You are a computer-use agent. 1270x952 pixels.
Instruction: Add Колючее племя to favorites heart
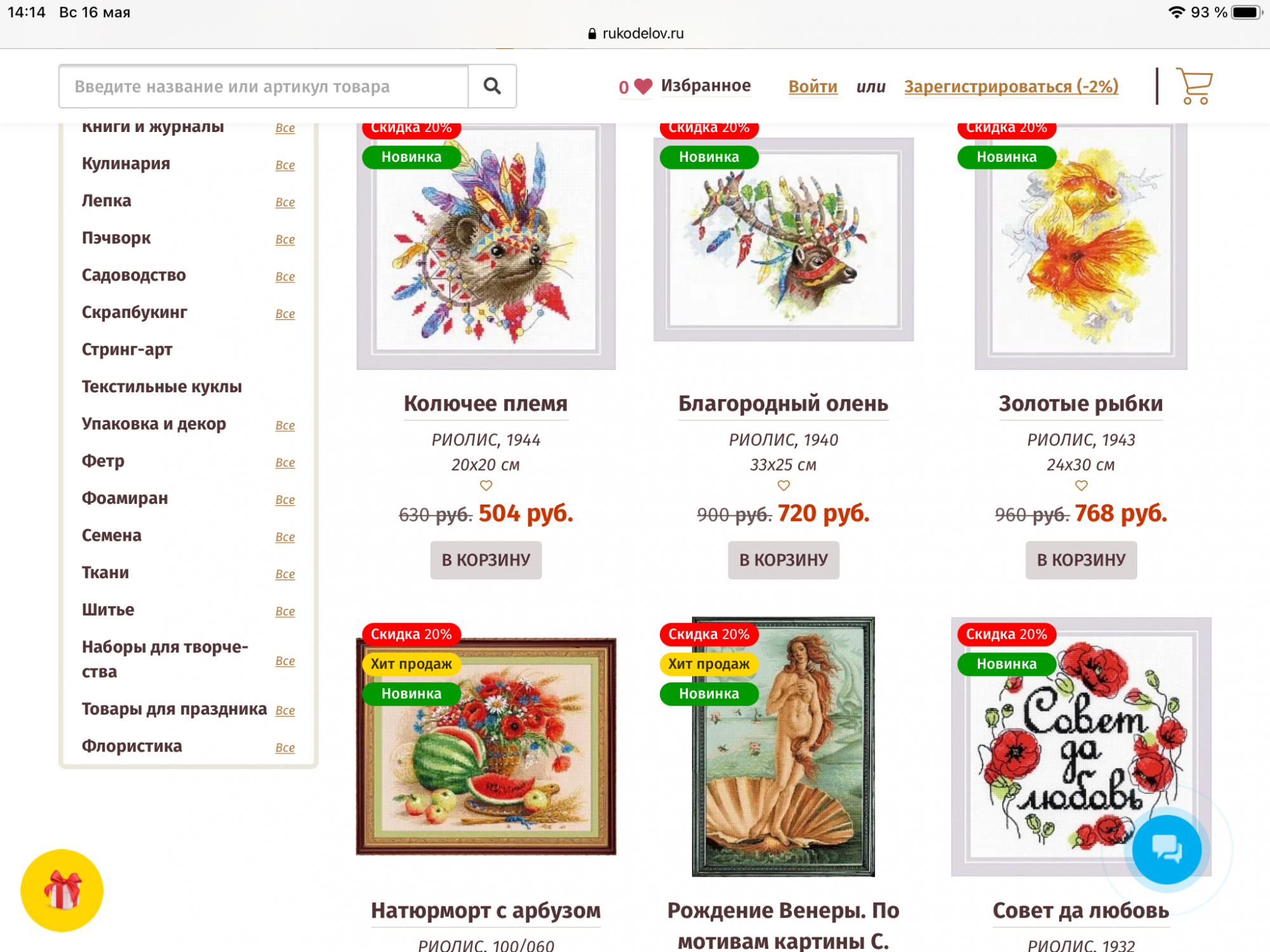click(x=486, y=486)
